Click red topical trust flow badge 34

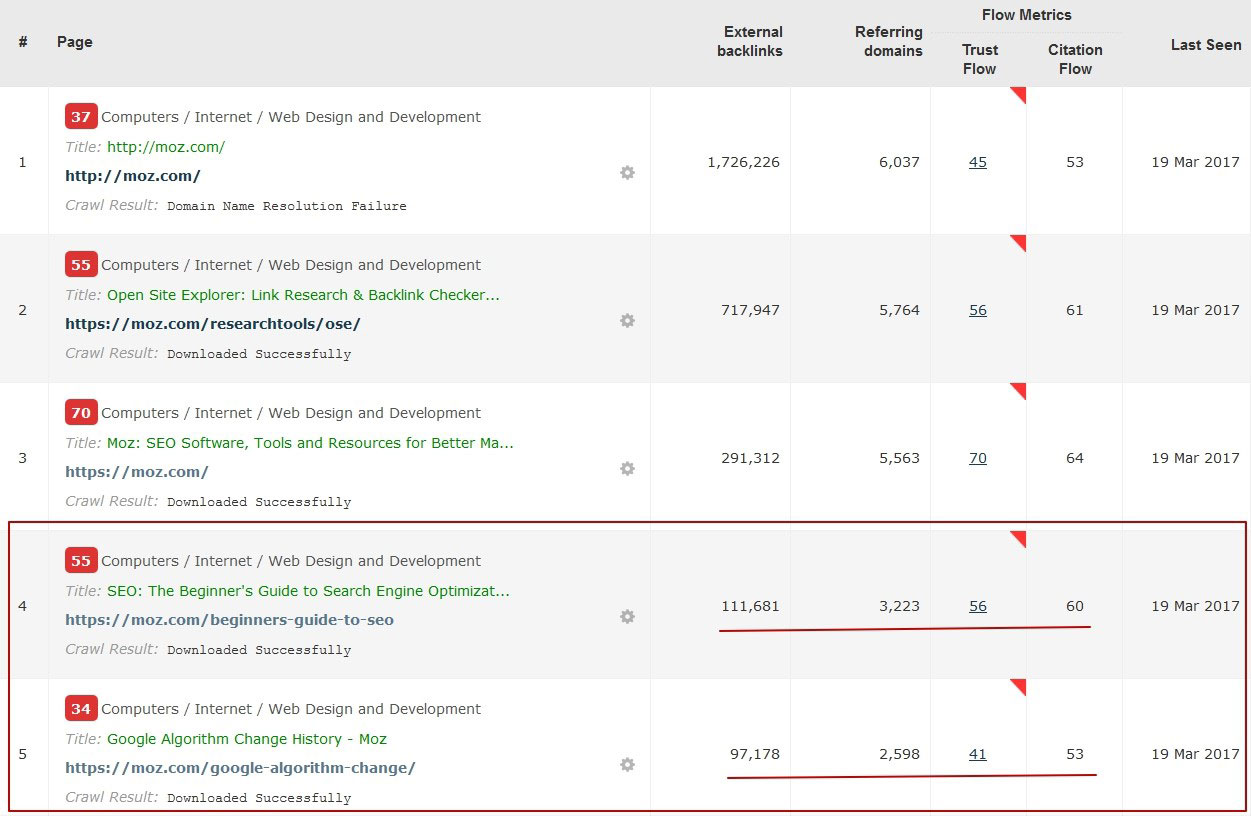pyautogui.click(x=81, y=709)
